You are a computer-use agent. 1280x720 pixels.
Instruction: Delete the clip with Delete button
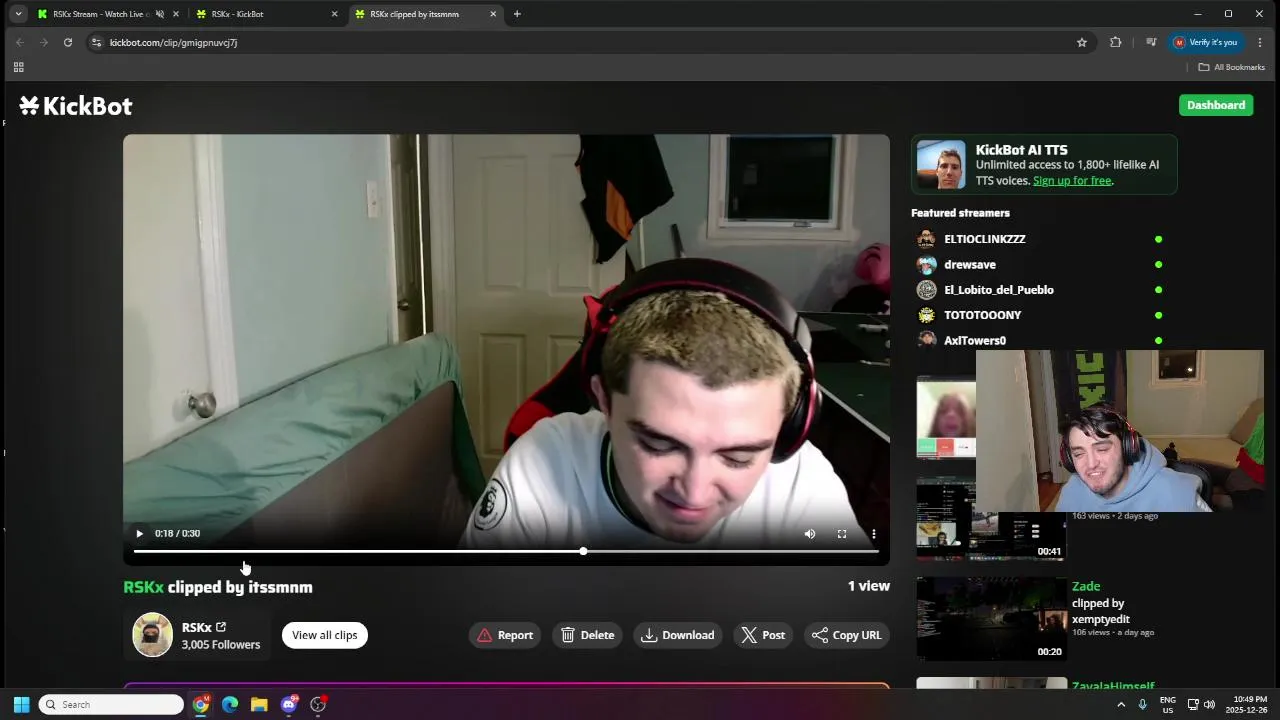point(588,635)
